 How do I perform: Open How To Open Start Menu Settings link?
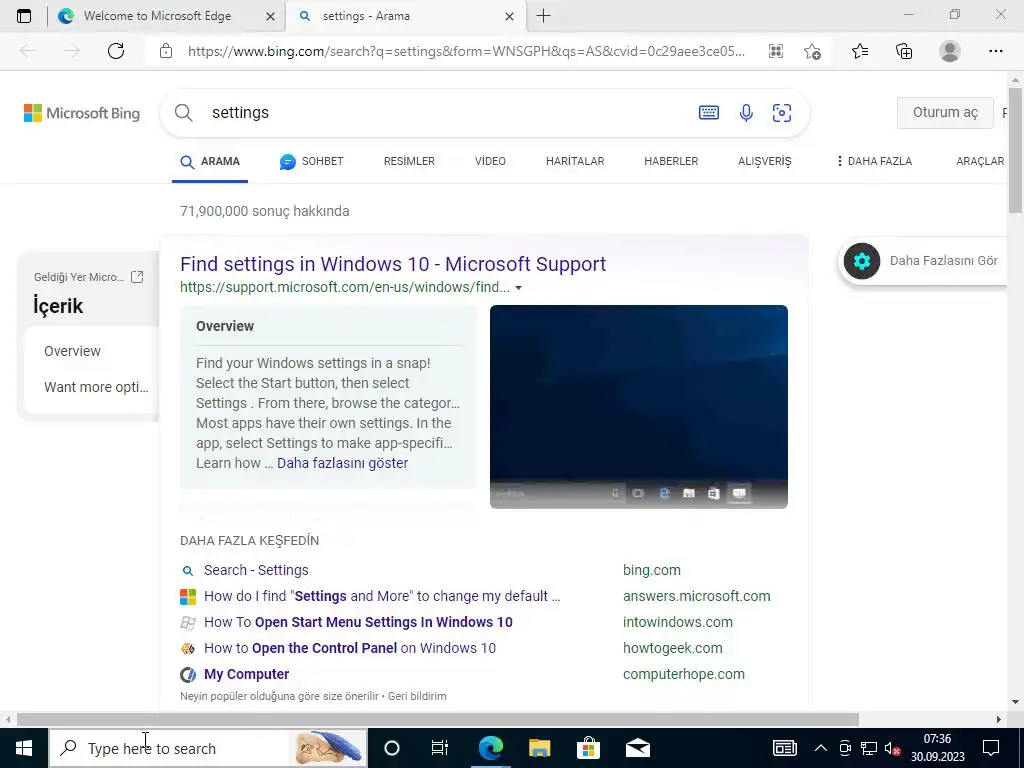tap(358, 622)
